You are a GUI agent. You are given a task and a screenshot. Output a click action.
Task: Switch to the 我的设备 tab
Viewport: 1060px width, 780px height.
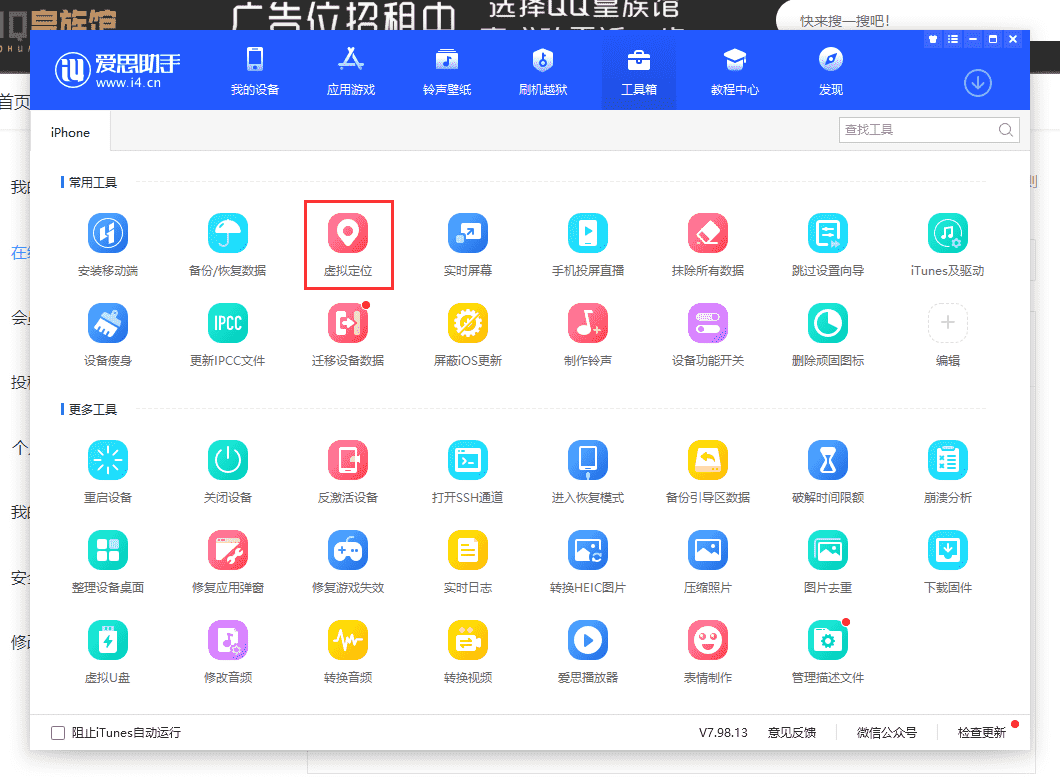255,70
